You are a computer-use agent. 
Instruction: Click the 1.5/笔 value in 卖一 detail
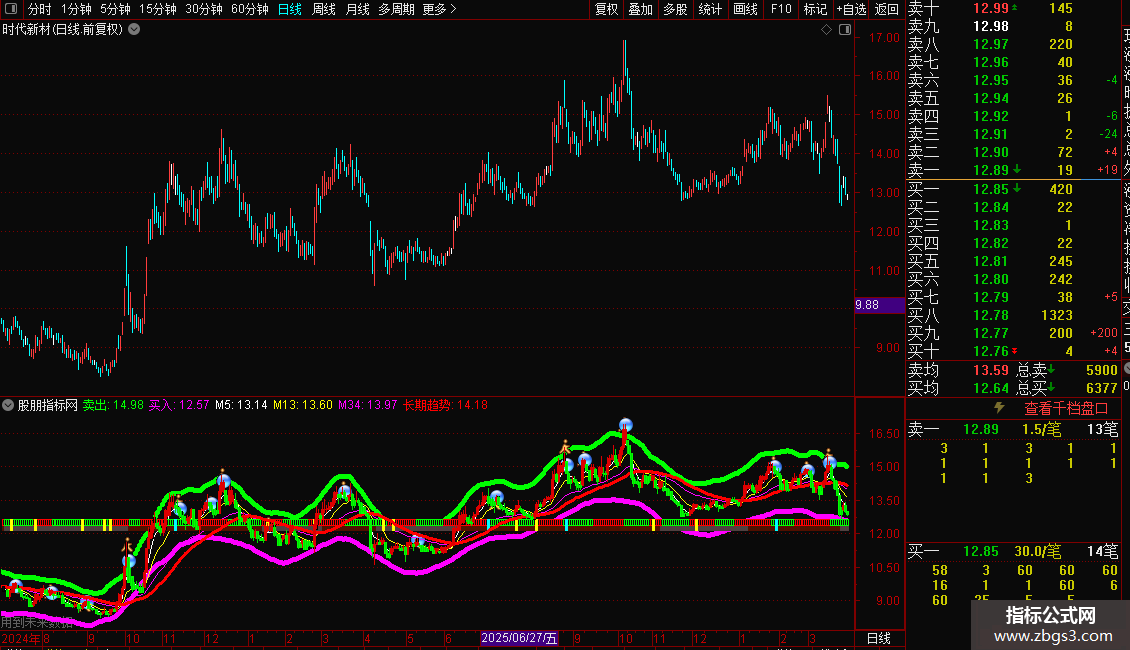coord(1041,429)
